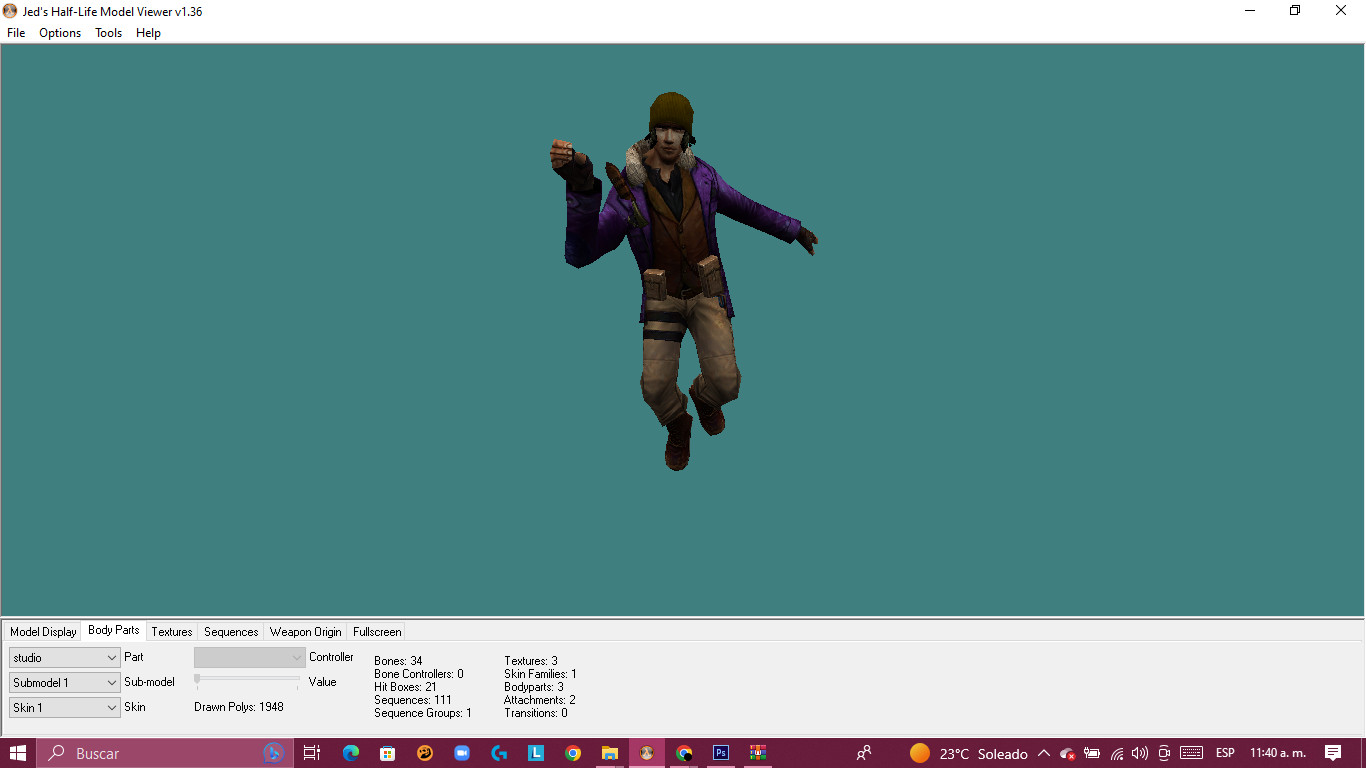Image resolution: width=1366 pixels, height=768 pixels.
Task: Open Logitech G HUB from the taskbar
Action: pyautogui.click(x=498, y=753)
